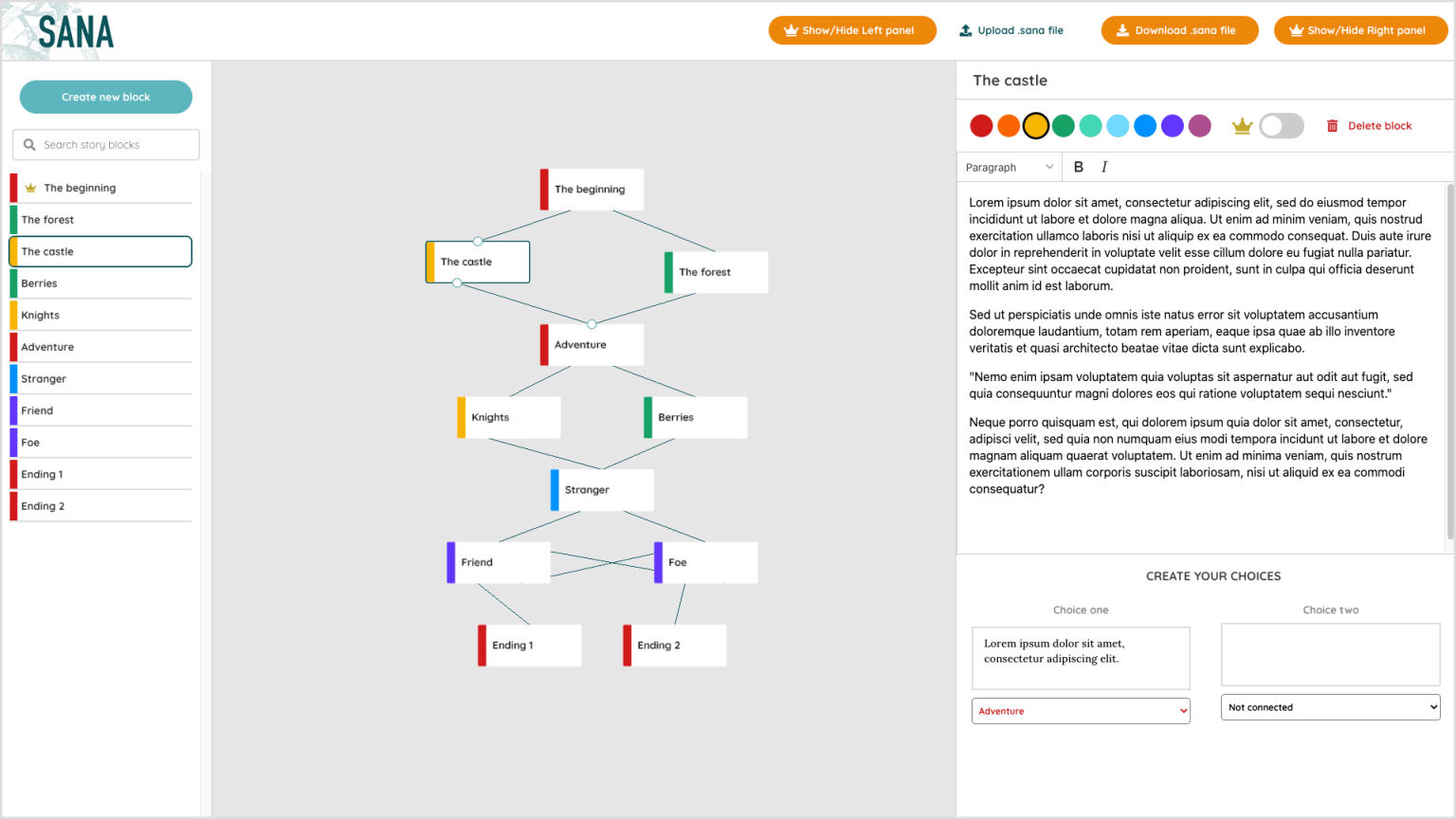The height and width of the screenshot is (819, 1456).
Task: Open Choice one Adventure dropdown
Action: (1081, 711)
